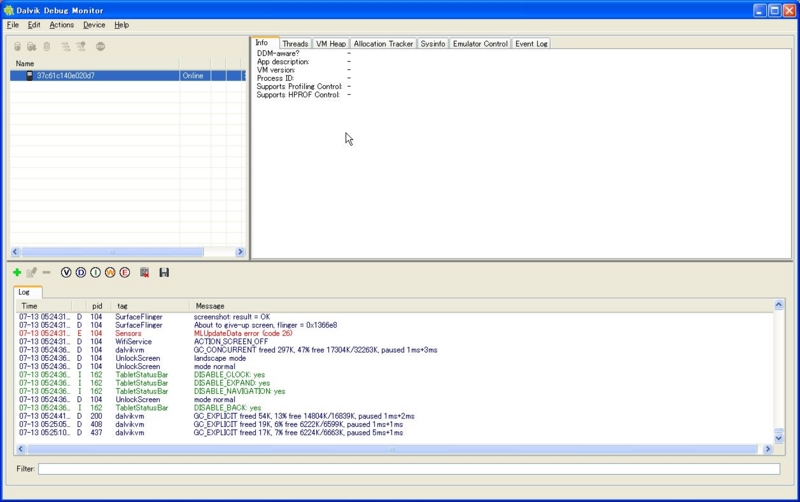Click the pid column header in log
This screenshot has height=502, width=800.
(98, 306)
